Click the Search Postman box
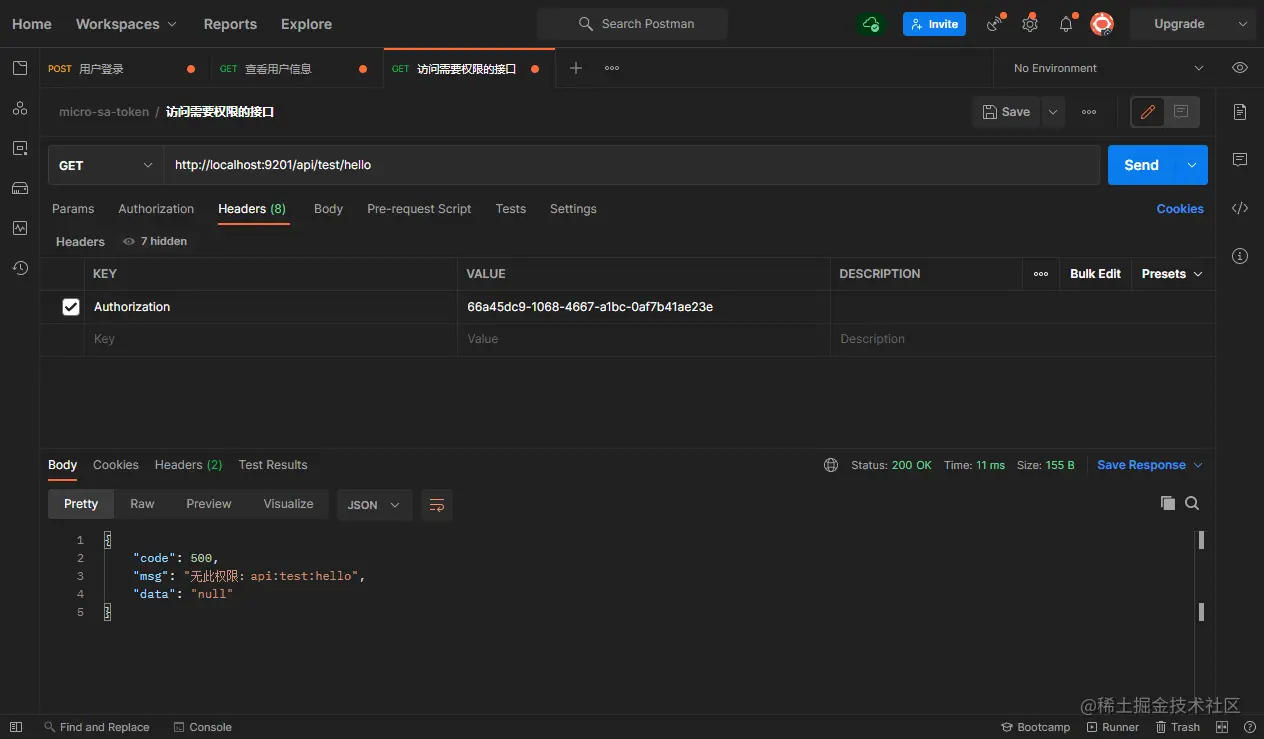 pos(632,24)
